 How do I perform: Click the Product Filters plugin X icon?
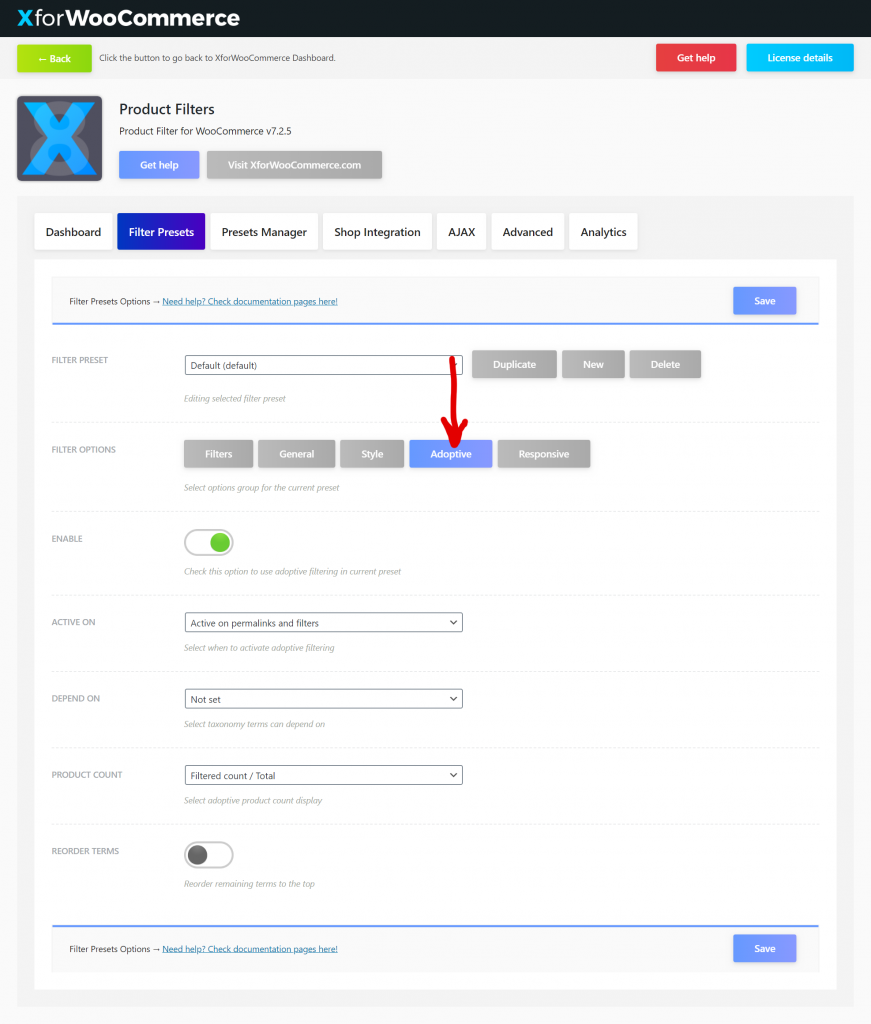(x=59, y=138)
